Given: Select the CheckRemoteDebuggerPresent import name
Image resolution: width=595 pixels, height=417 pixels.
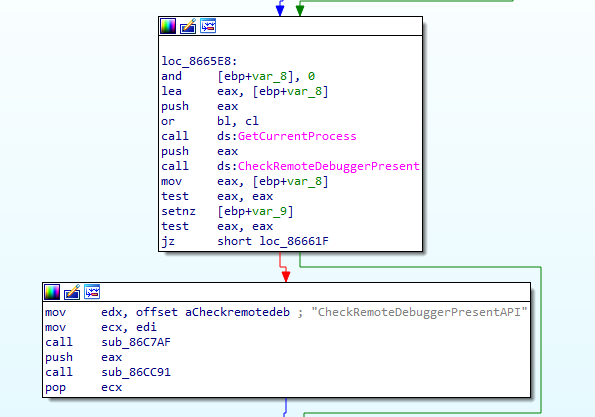Looking at the screenshot, I should (x=329, y=166).
